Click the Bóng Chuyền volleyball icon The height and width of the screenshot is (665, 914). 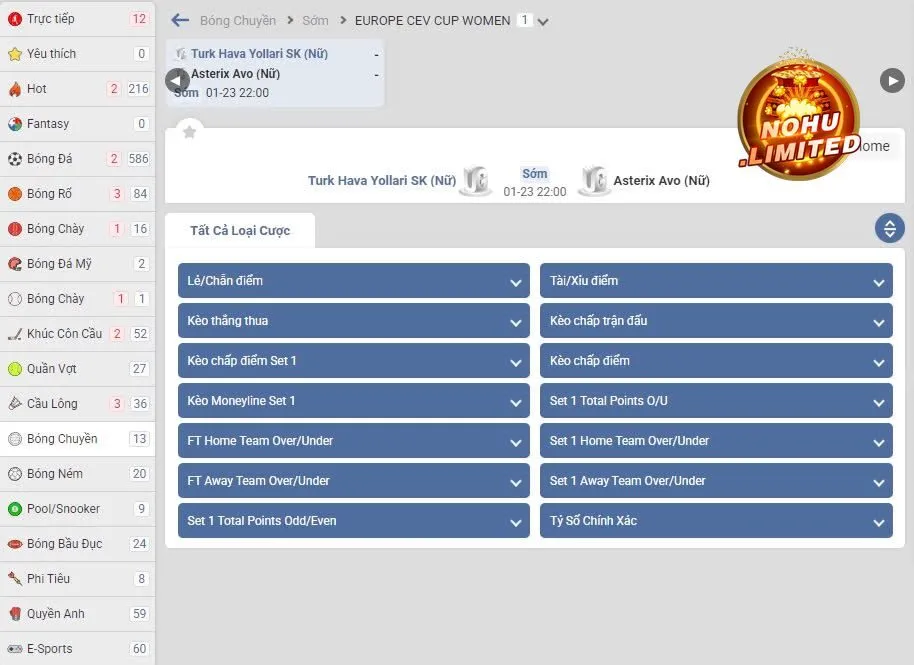[x=15, y=439]
